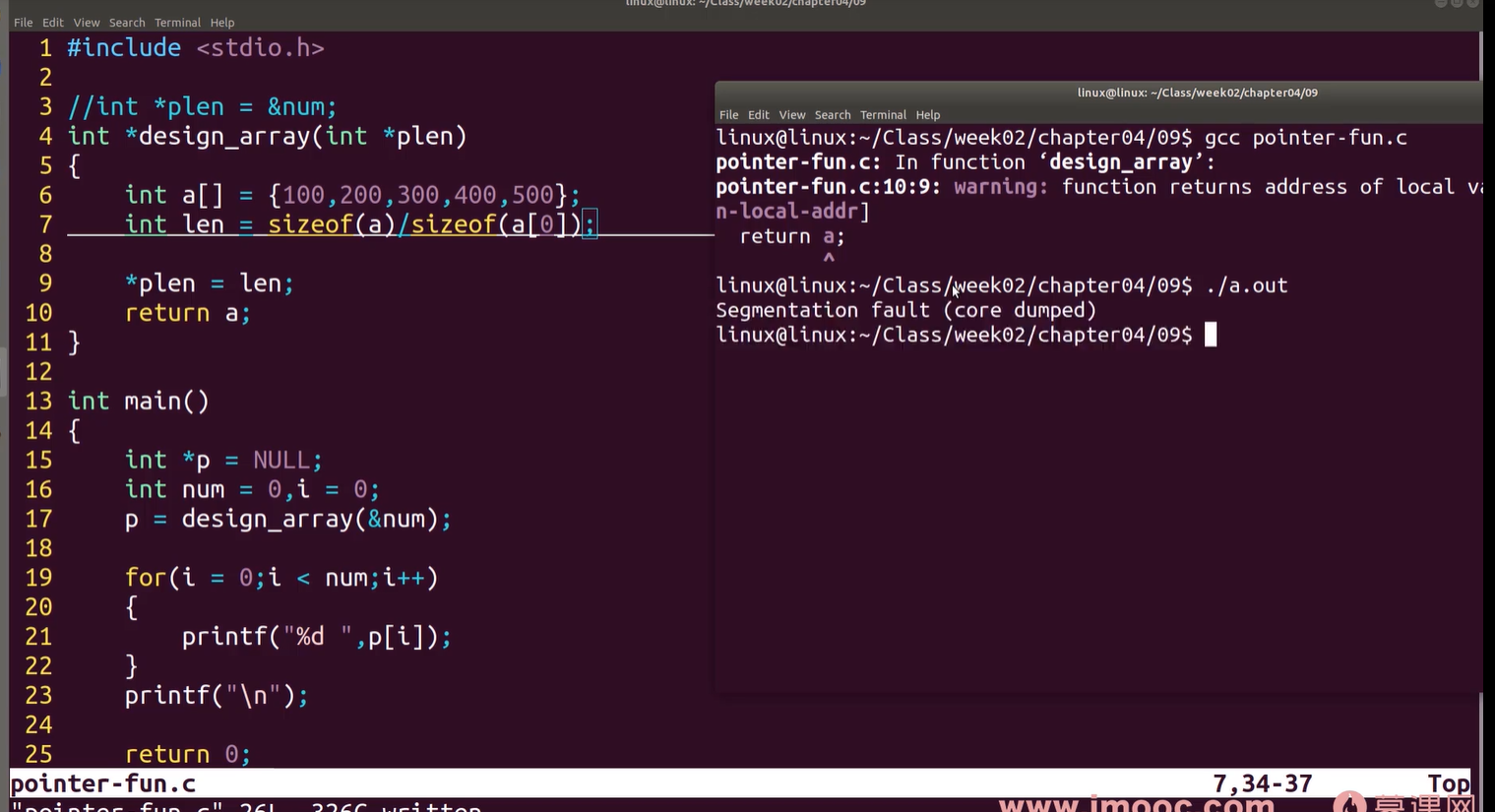Click the 'int num = 0,i = 0;' line
Viewport: 1495px width, 812px height.
(x=252, y=489)
